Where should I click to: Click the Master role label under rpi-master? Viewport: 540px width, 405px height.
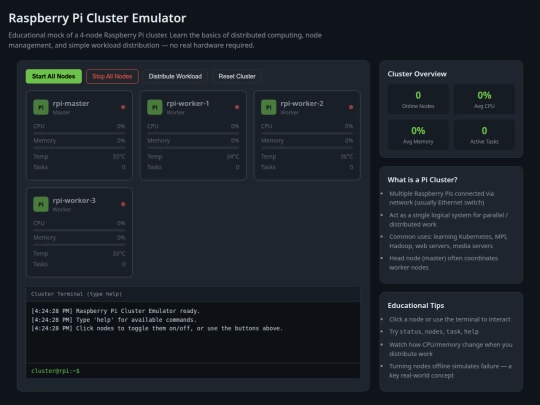click(61, 113)
